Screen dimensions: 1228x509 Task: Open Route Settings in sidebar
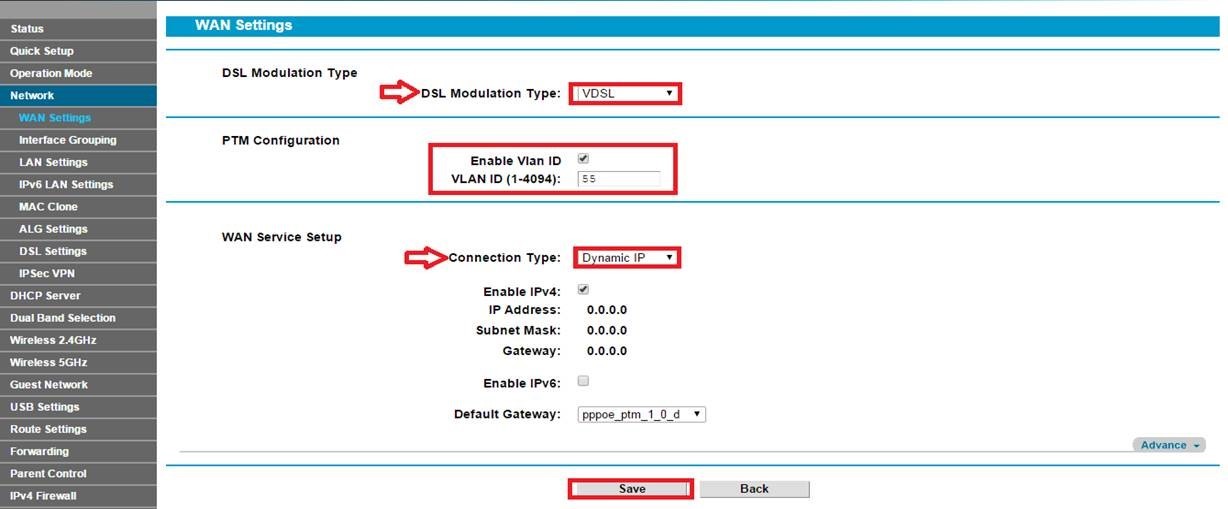78,429
